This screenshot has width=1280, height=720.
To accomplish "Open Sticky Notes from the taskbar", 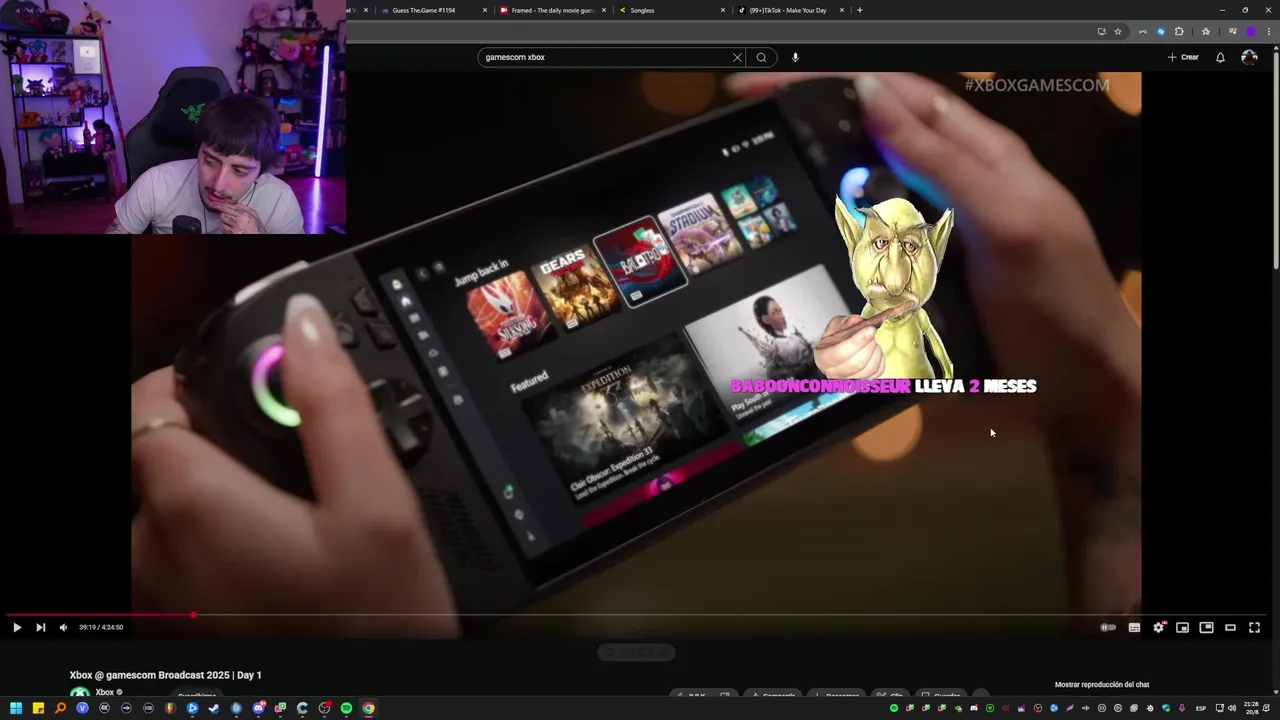I will pos(38,708).
